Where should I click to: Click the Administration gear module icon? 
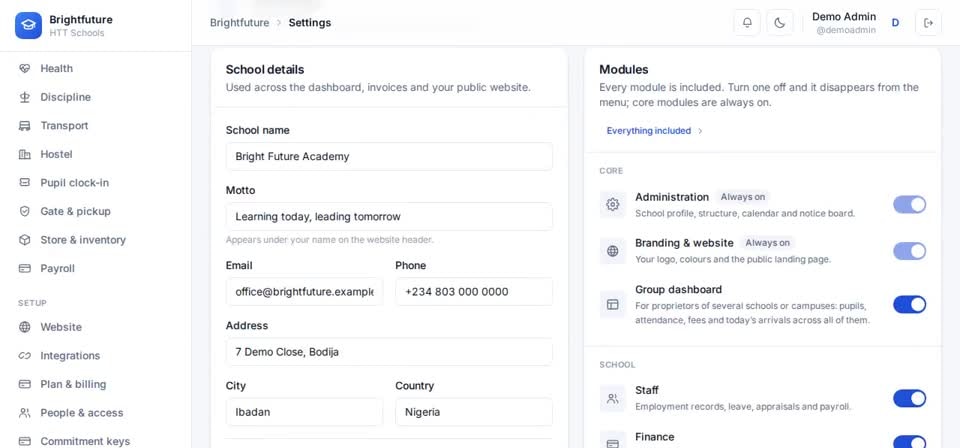[x=612, y=204]
